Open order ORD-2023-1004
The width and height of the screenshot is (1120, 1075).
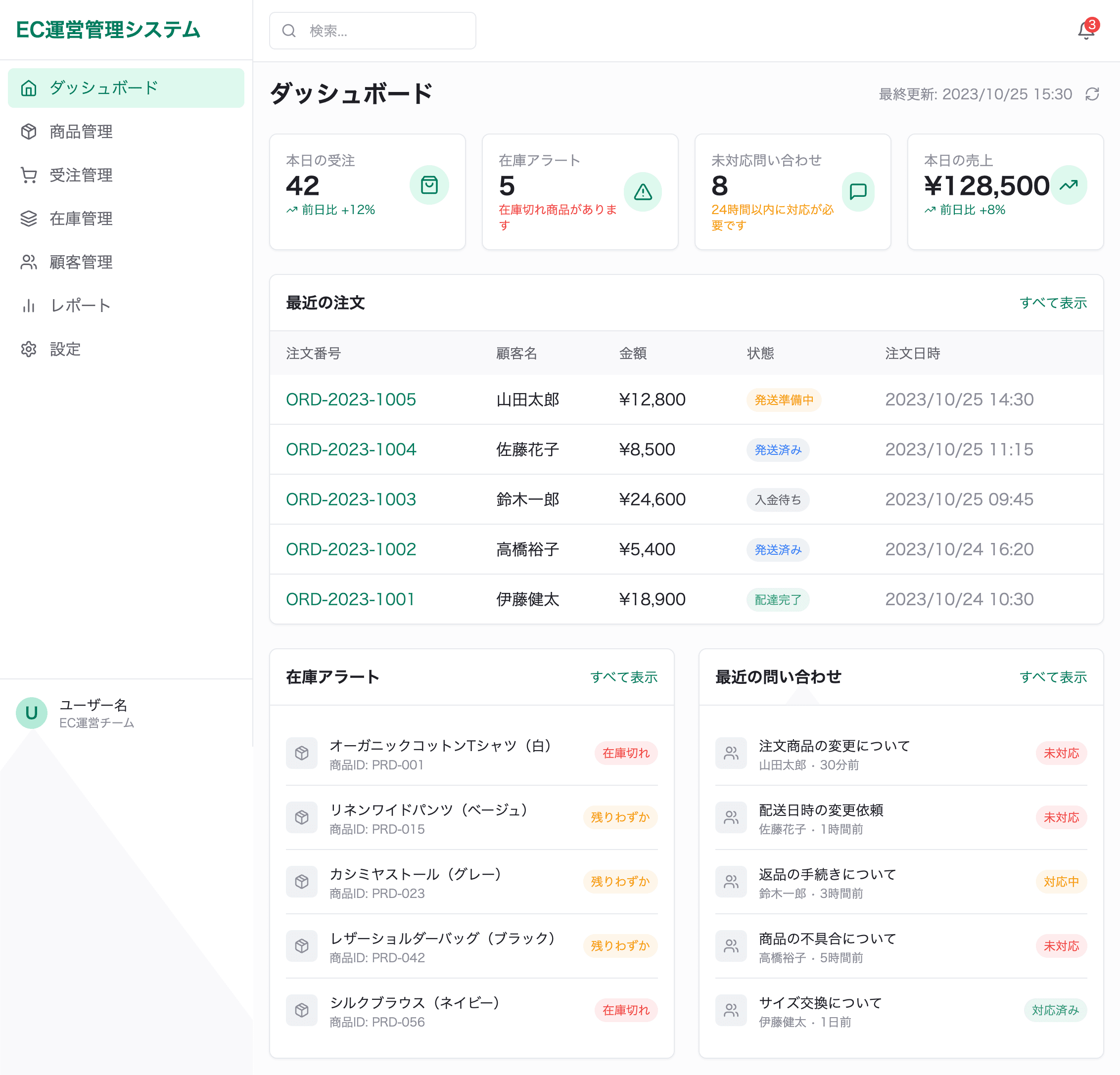[x=351, y=449]
